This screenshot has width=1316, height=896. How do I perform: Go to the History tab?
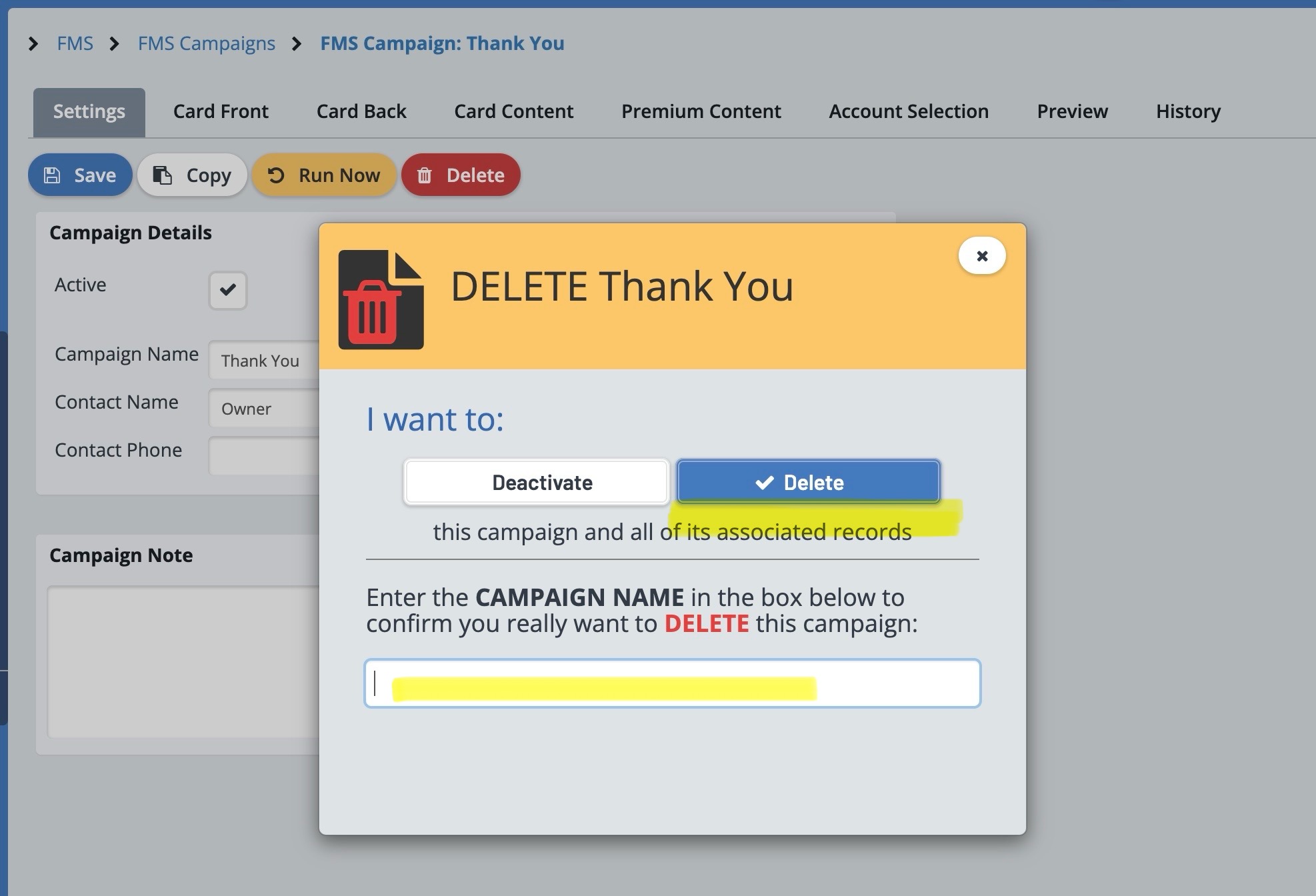pyautogui.click(x=1188, y=111)
